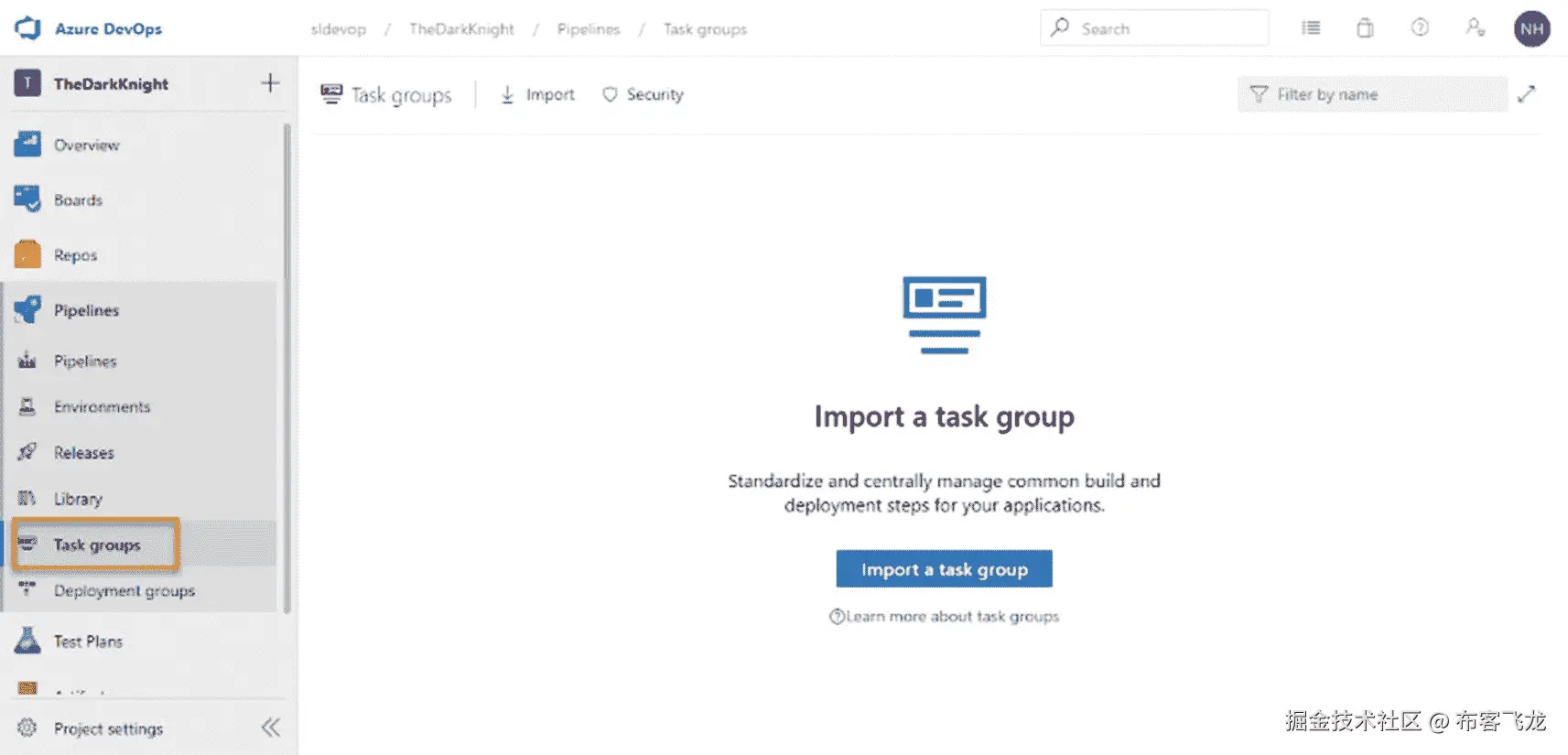This screenshot has height=755, width=1568.
Task: Open Project settings link text
Action: click(108, 728)
